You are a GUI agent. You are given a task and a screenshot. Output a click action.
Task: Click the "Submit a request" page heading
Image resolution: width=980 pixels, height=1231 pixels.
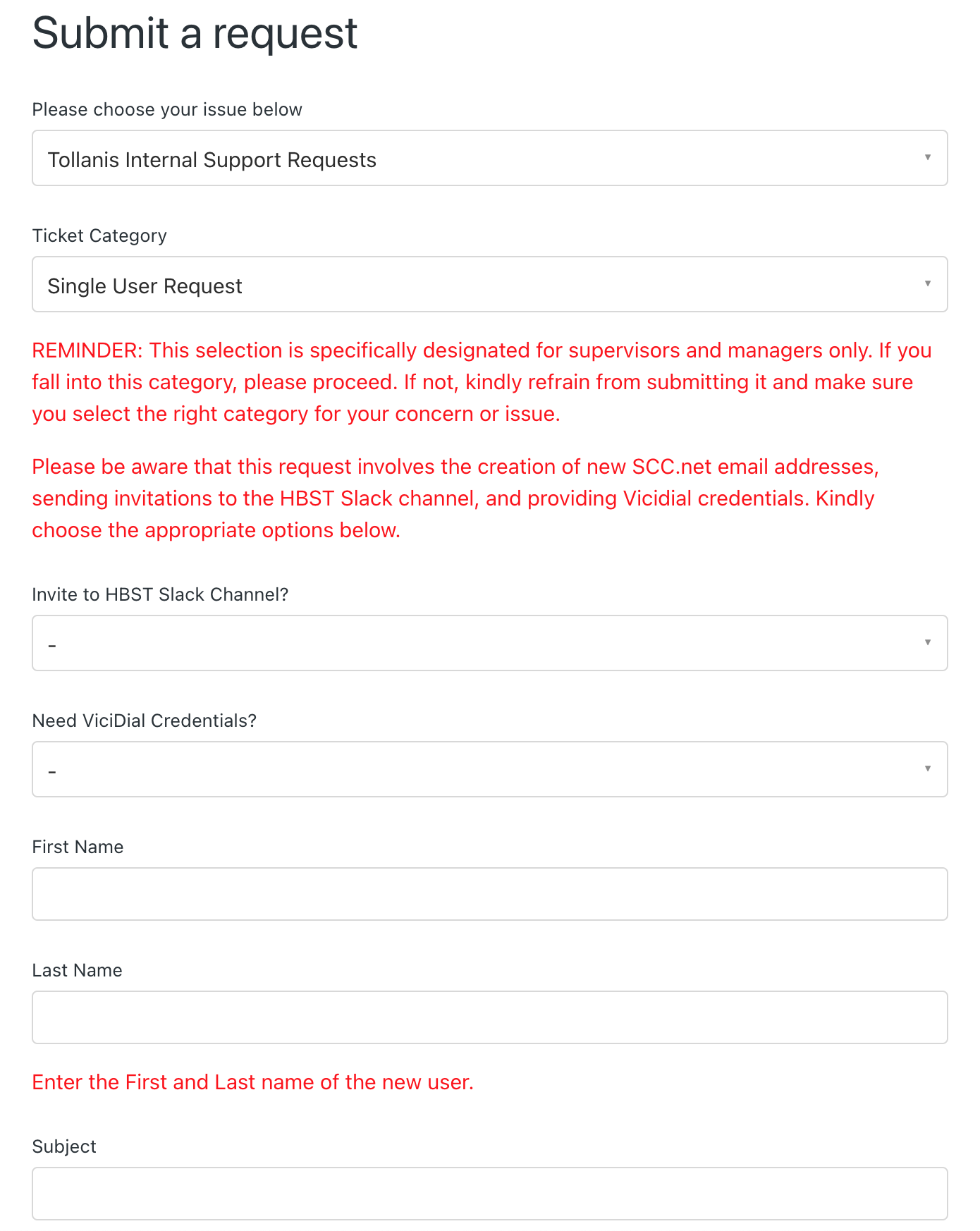[x=195, y=34]
